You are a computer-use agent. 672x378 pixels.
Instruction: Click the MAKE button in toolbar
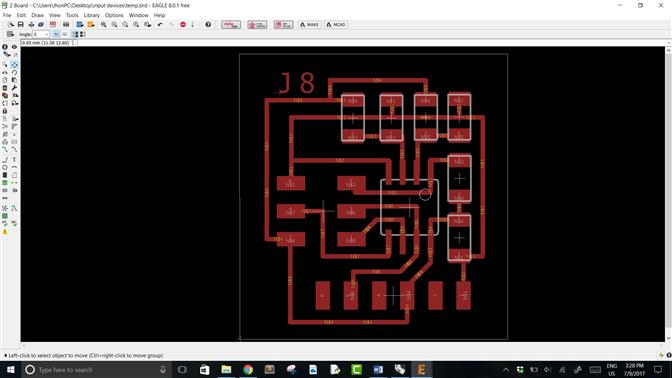(x=309, y=24)
